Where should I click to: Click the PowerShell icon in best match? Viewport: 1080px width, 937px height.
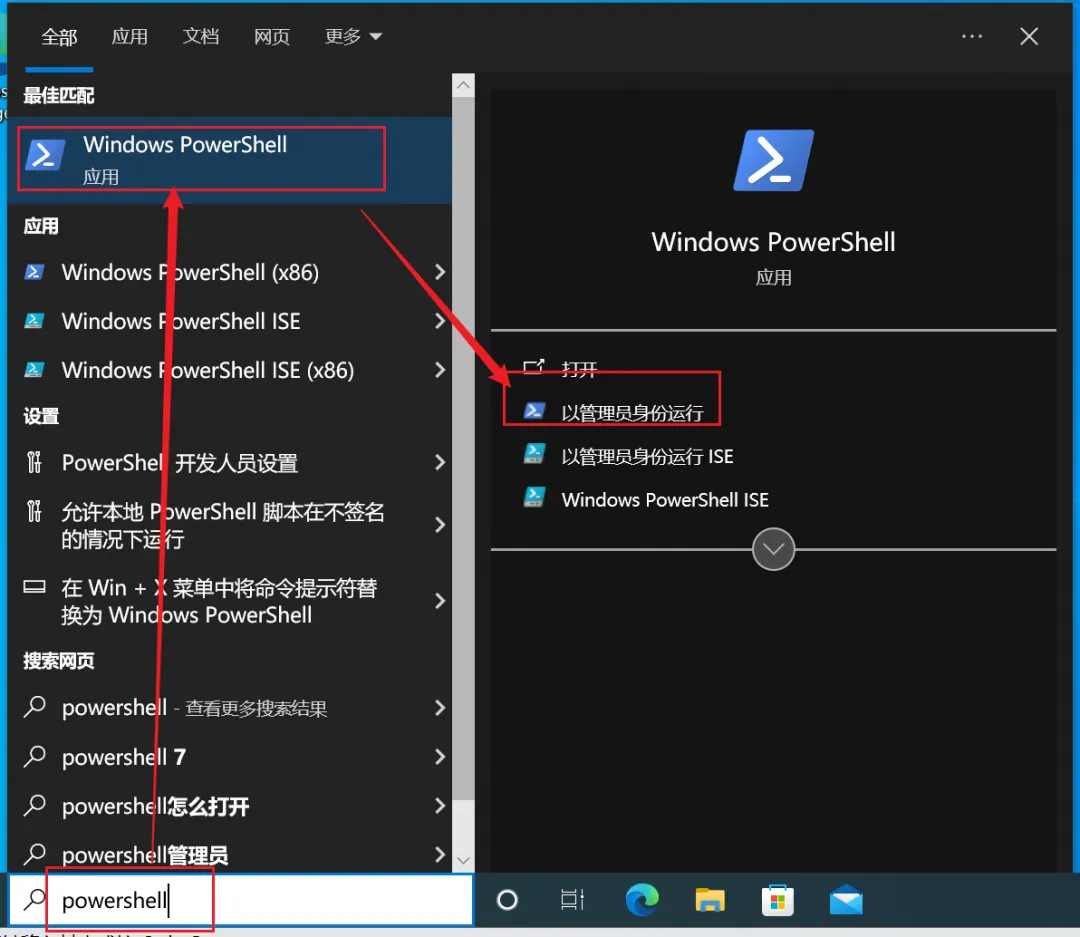tap(45, 155)
